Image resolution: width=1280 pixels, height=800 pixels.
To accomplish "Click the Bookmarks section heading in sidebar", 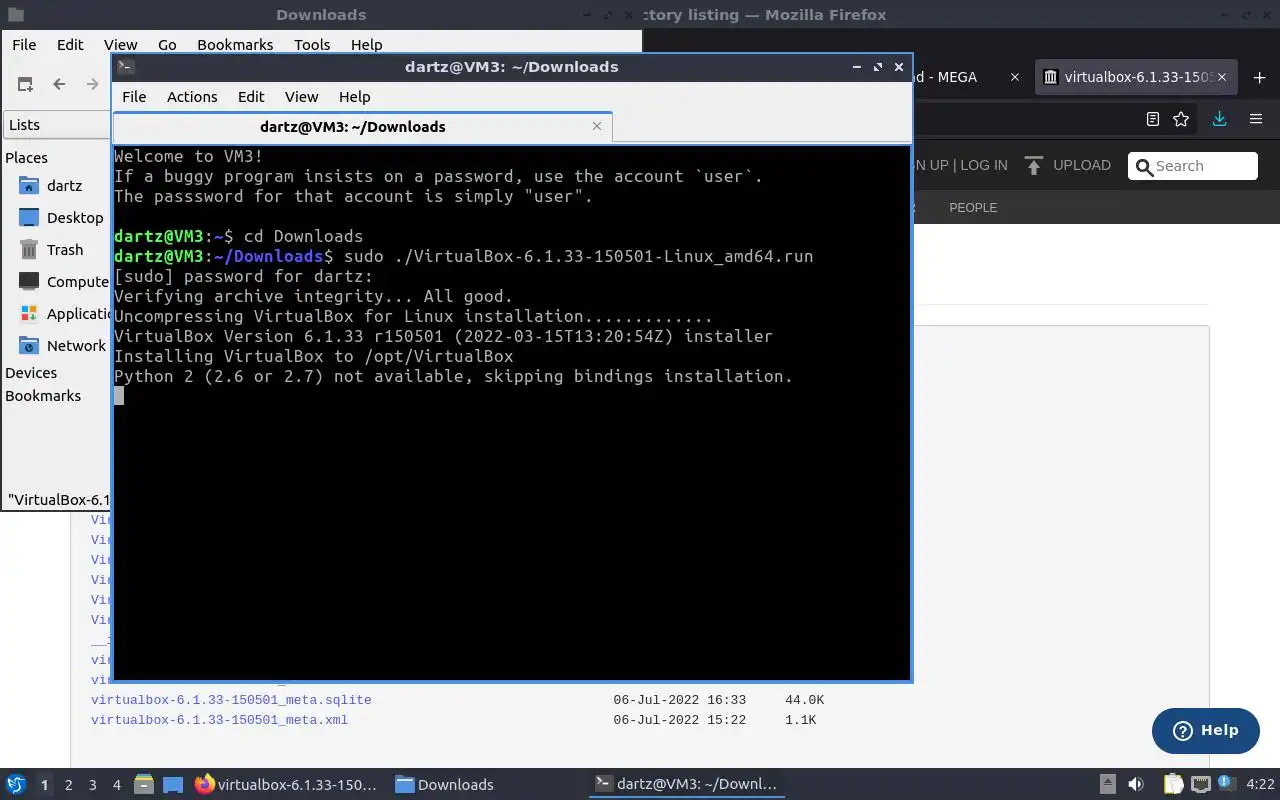I will click(x=43, y=396).
